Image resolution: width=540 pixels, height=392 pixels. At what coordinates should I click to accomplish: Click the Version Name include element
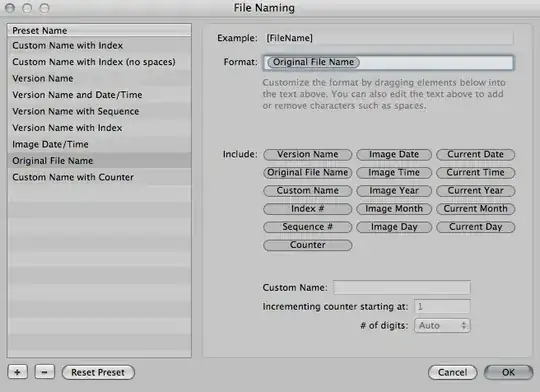[x=308, y=155]
